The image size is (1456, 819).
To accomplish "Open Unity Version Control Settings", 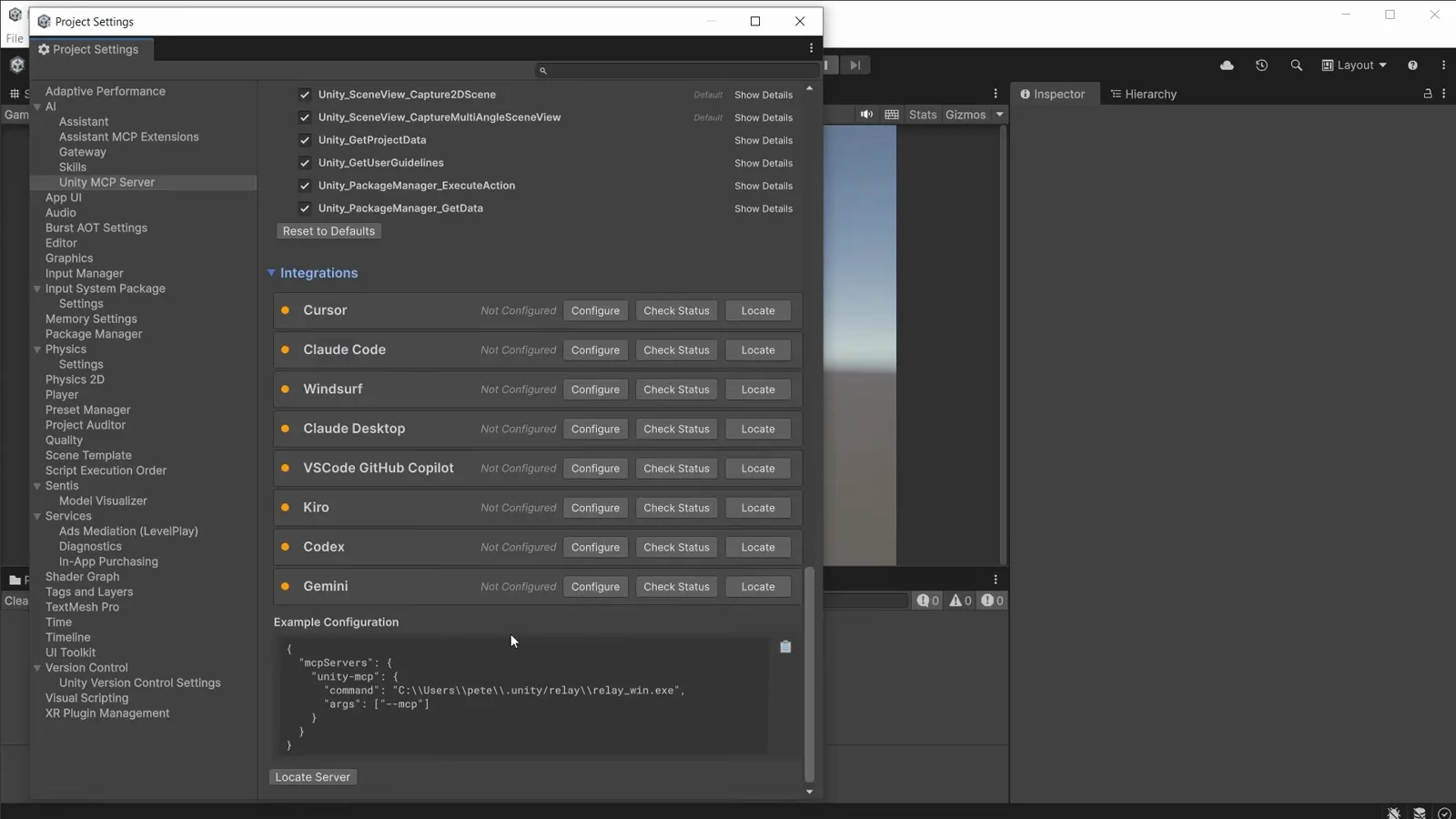I will point(140,682).
